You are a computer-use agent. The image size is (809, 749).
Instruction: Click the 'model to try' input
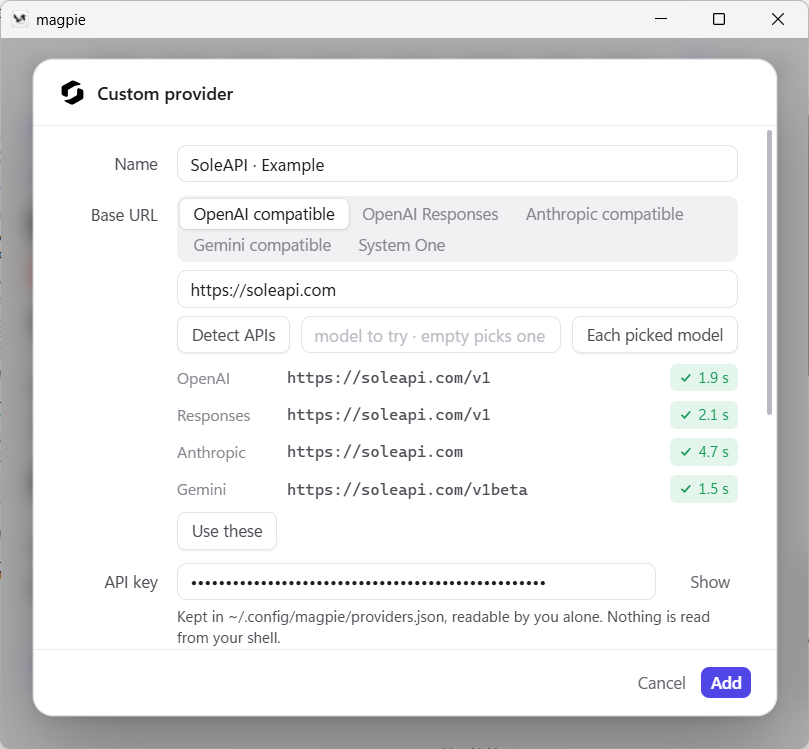tap(431, 335)
